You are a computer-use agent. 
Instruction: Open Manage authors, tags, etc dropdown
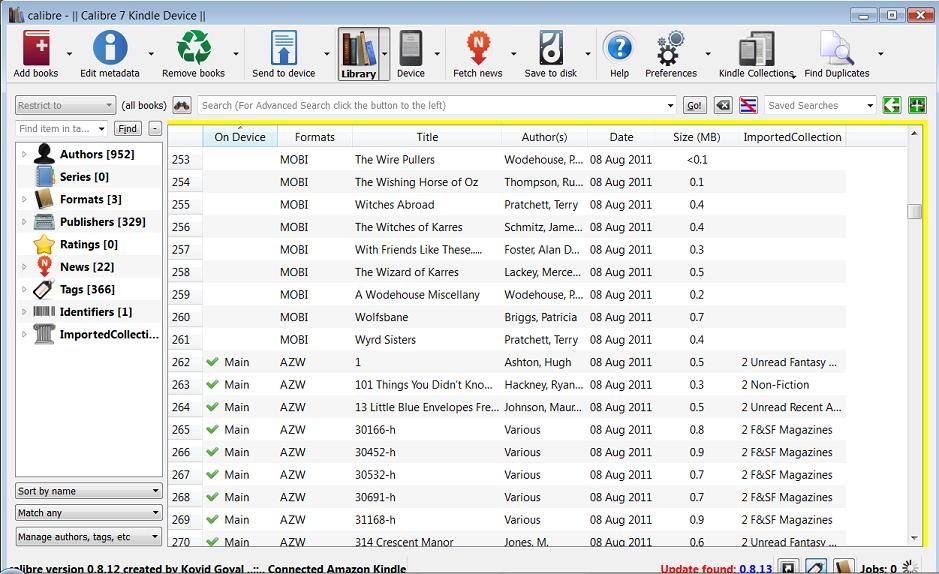click(x=89, y=537)
